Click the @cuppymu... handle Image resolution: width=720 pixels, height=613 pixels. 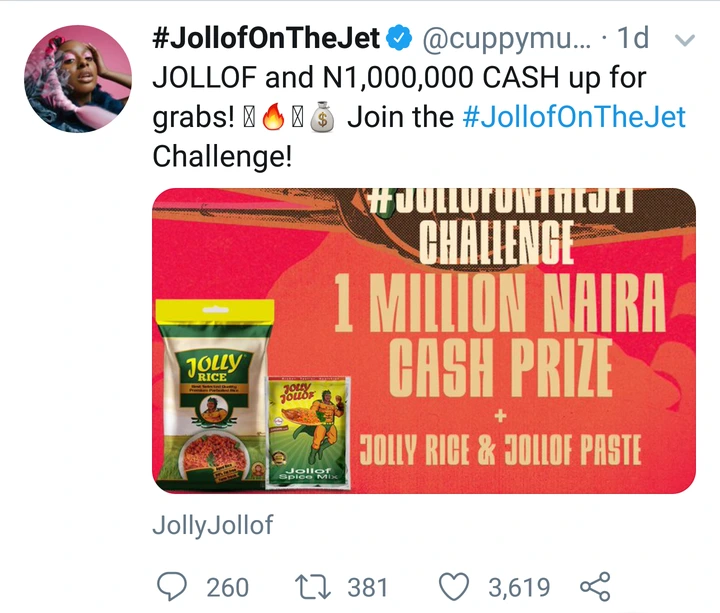point(507,39)
